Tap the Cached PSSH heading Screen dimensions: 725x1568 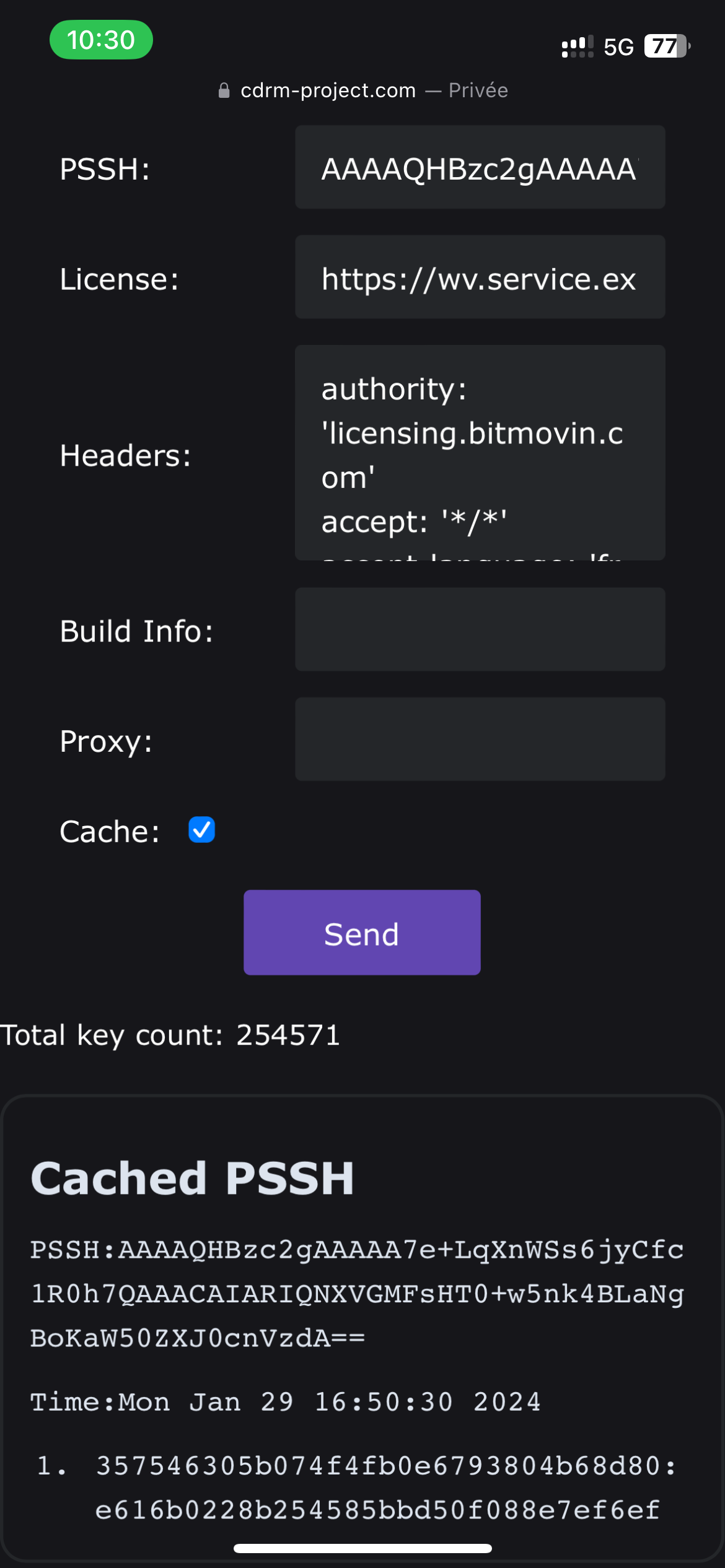pos(192,1178)
